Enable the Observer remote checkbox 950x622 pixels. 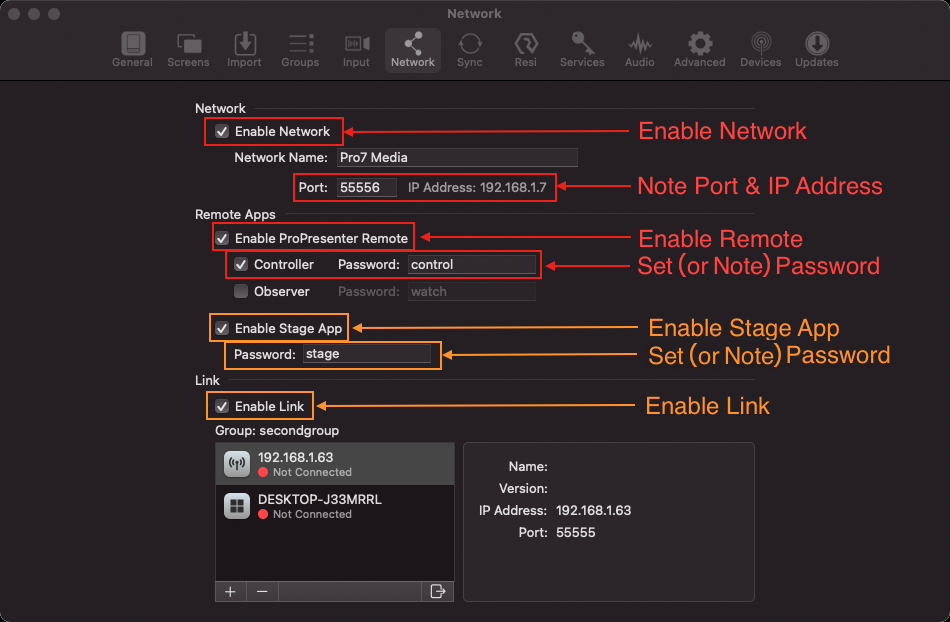click(x=241, y=292)
